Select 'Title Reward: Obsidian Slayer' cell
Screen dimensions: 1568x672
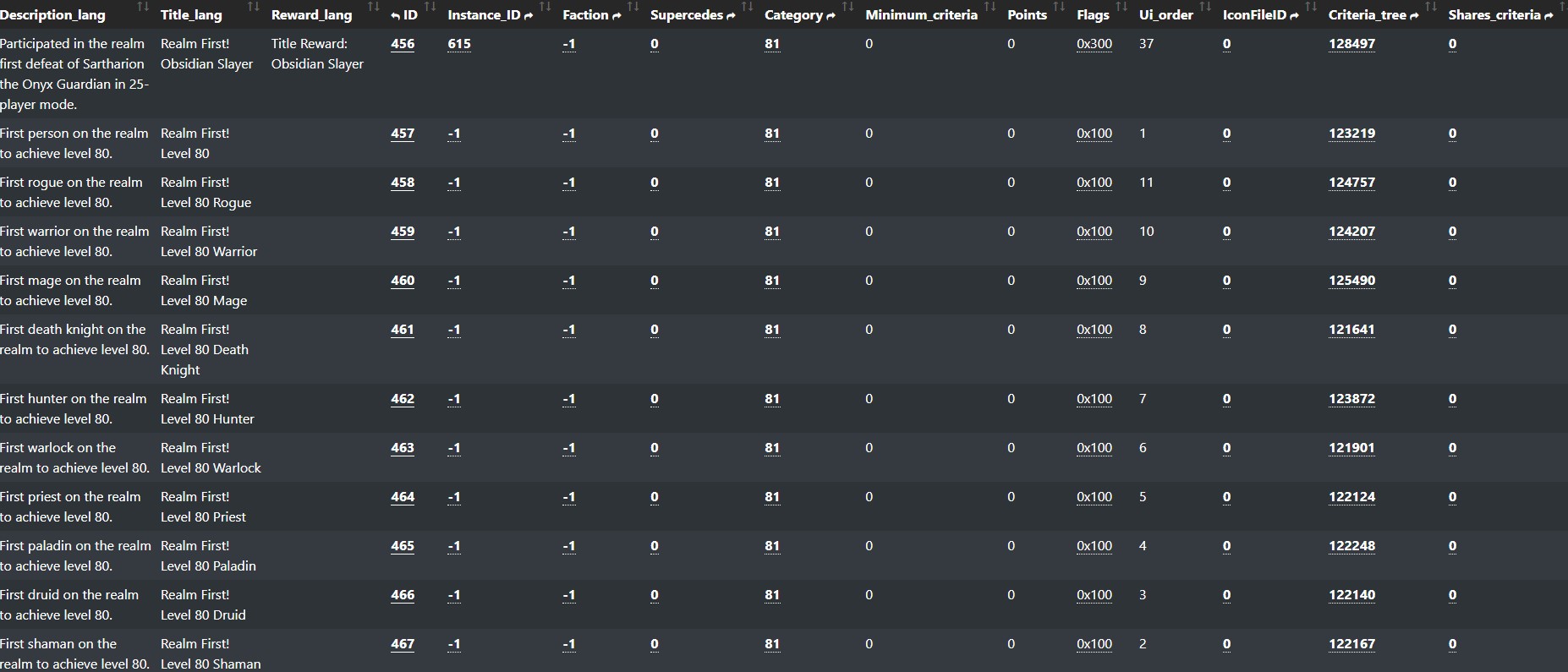[x=317, y=54]
